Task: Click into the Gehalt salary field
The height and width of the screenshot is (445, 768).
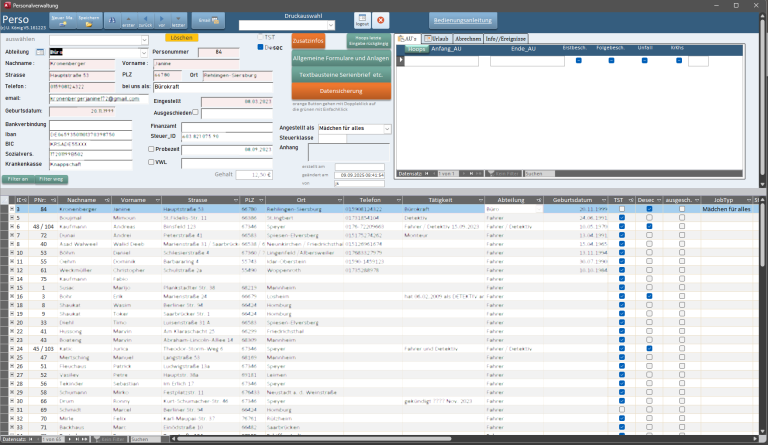Action: 259,174
